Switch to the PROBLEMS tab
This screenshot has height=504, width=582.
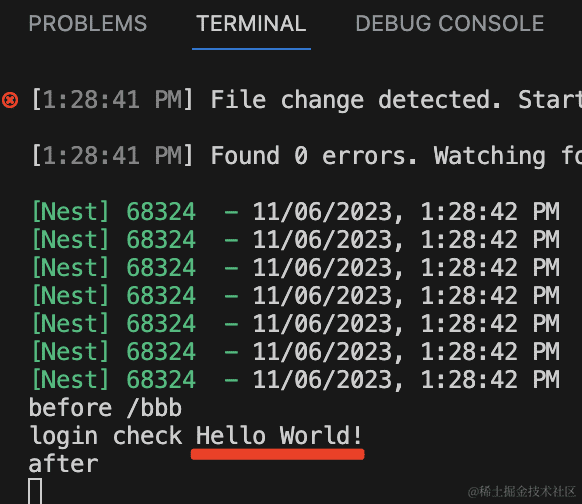(88, 23)
